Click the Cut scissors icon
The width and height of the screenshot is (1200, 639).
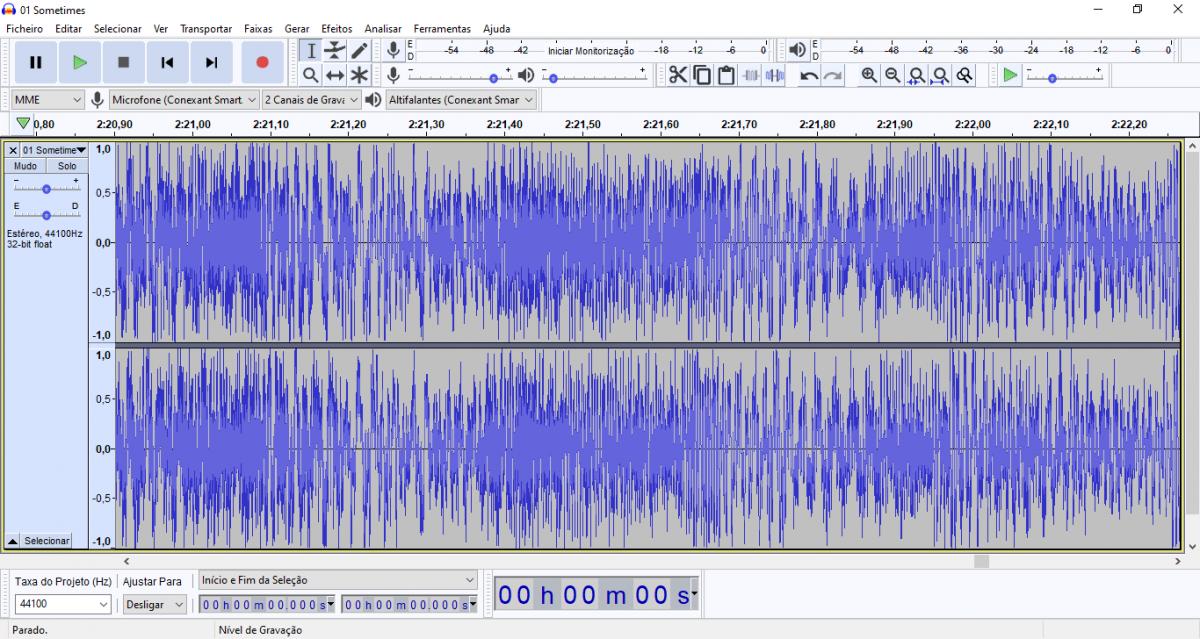coord(678,75)
